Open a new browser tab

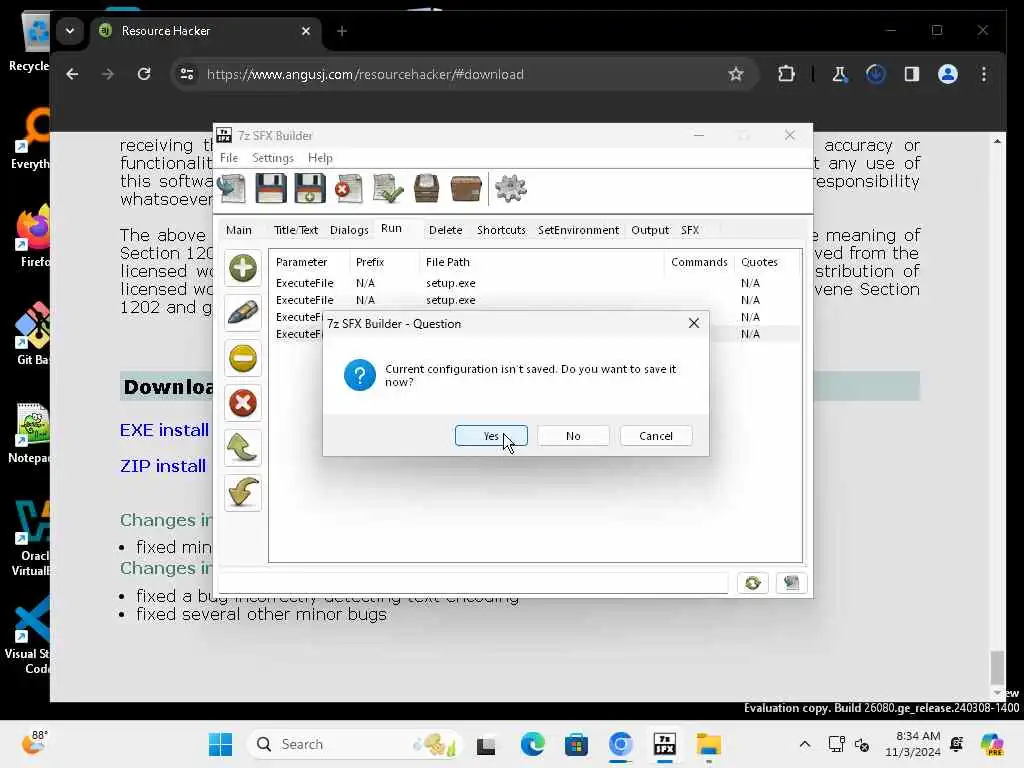click(x=342, y=31)
